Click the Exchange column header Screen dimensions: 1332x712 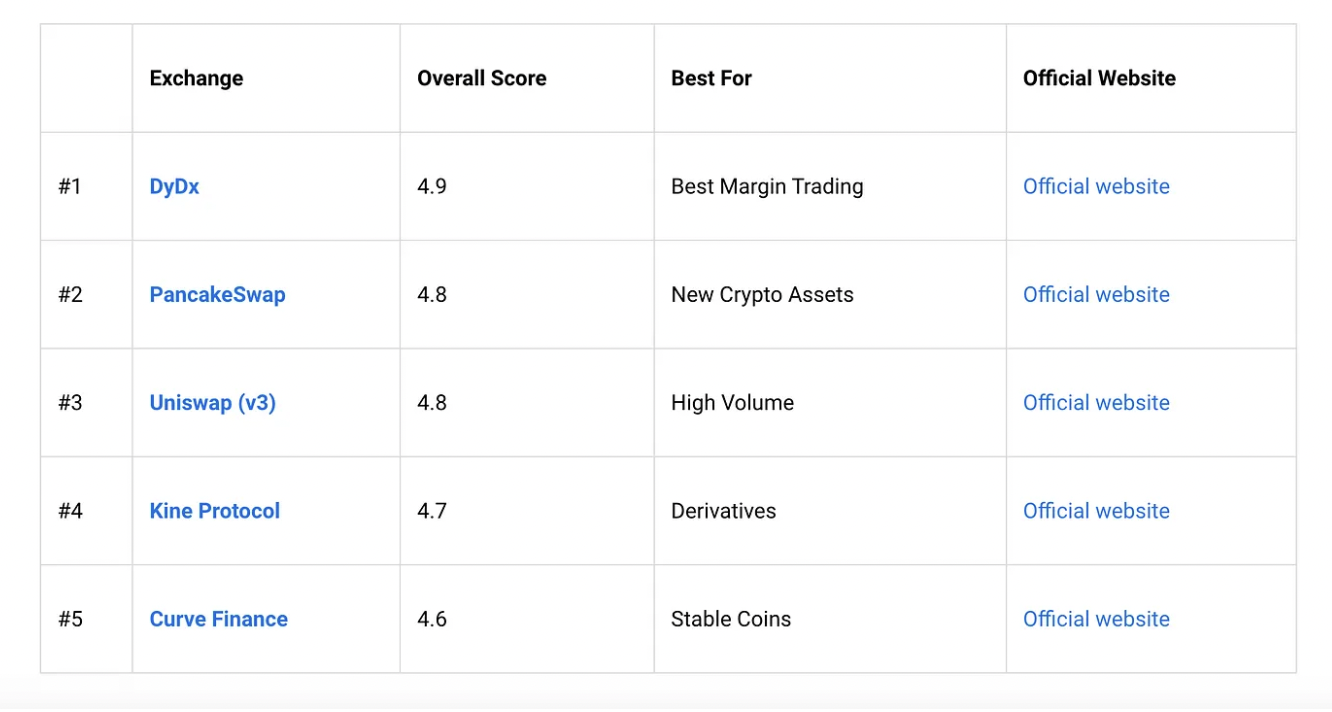coord(196,78)
